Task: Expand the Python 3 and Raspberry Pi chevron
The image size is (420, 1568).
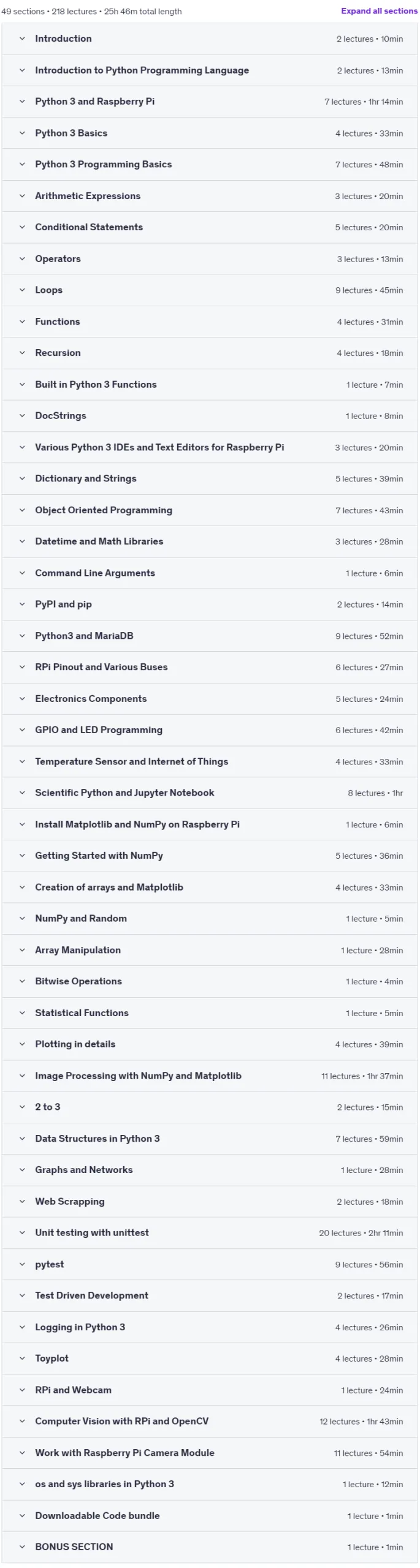Action: tap(22, 102)
